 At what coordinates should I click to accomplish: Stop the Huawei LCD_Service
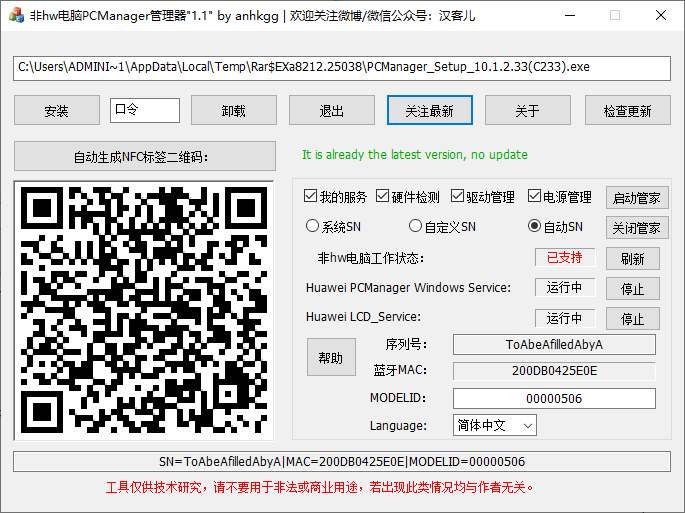click(x=633, y=319)
